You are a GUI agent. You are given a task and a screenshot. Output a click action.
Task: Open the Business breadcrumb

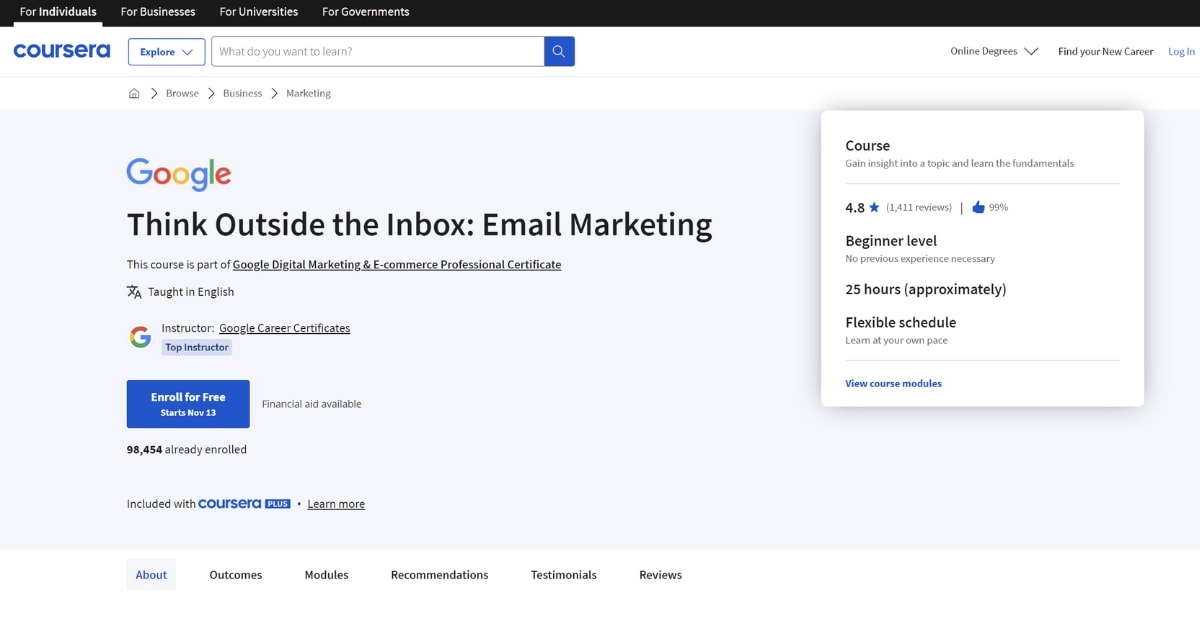click(x=242, y=93)
